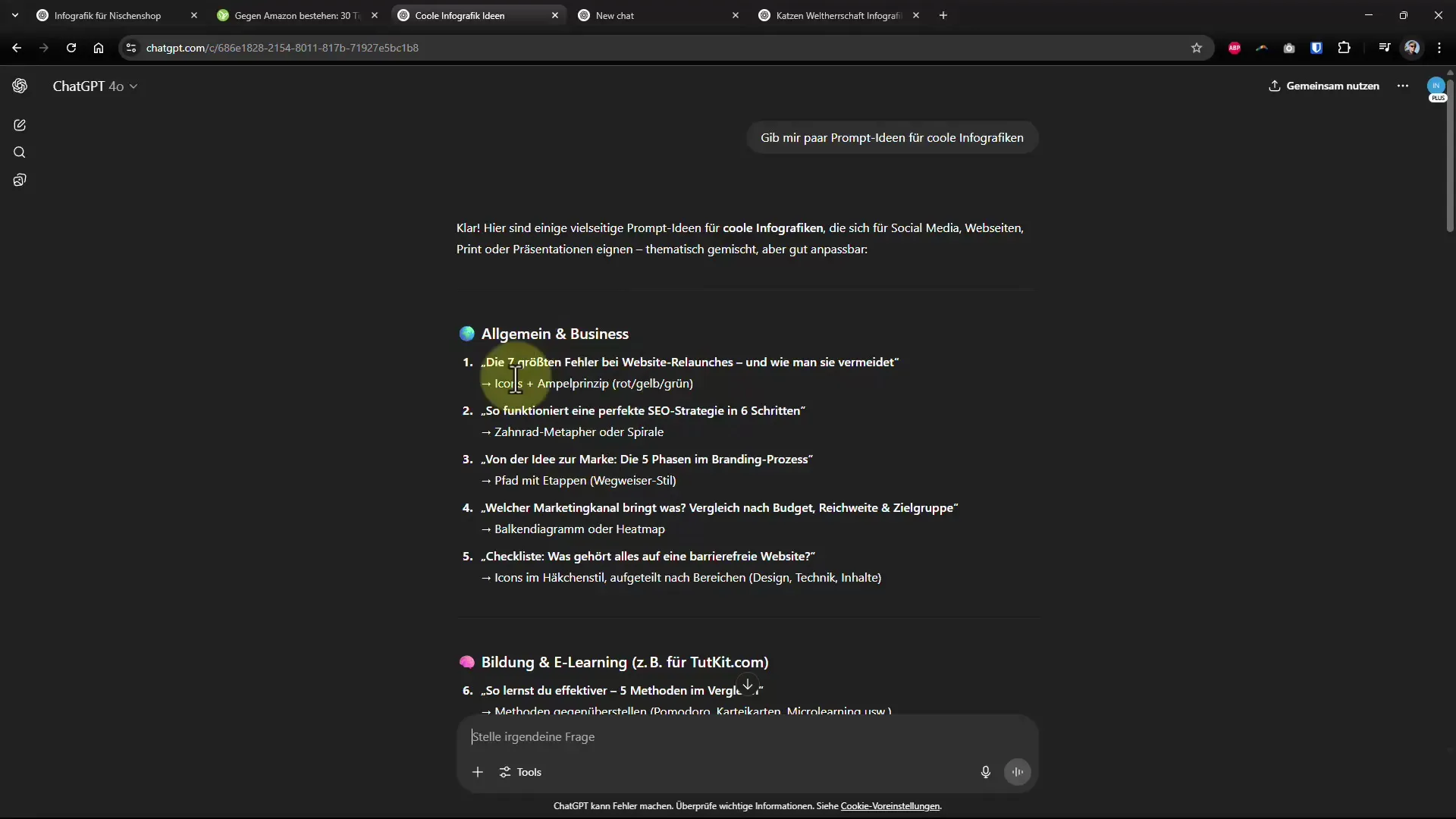Close the New chat tab
The width and height of the screenshot is (1456, 819).
pyautogui.click(x=736, y=15)
